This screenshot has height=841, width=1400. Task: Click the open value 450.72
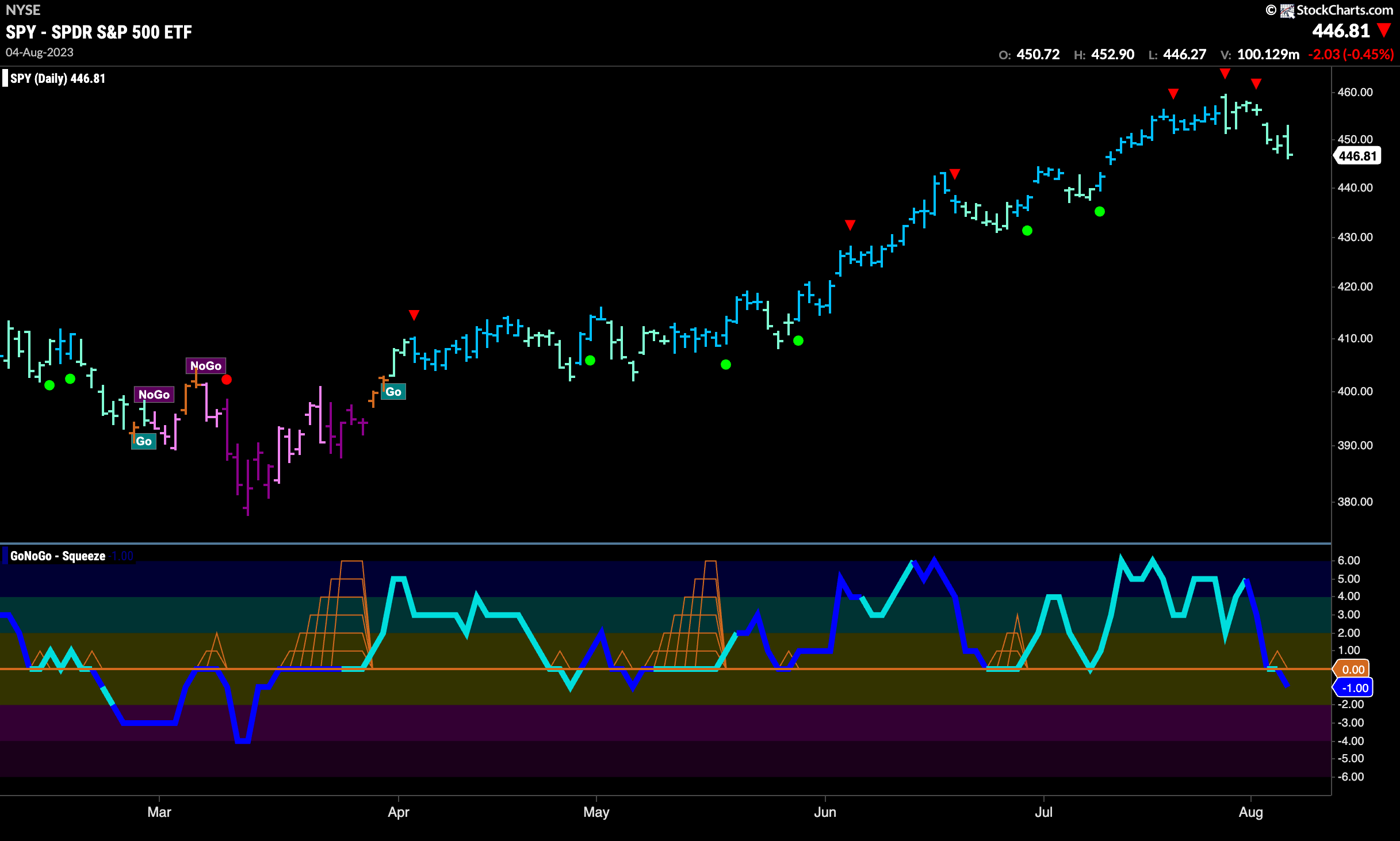(x=1038, y=55)
